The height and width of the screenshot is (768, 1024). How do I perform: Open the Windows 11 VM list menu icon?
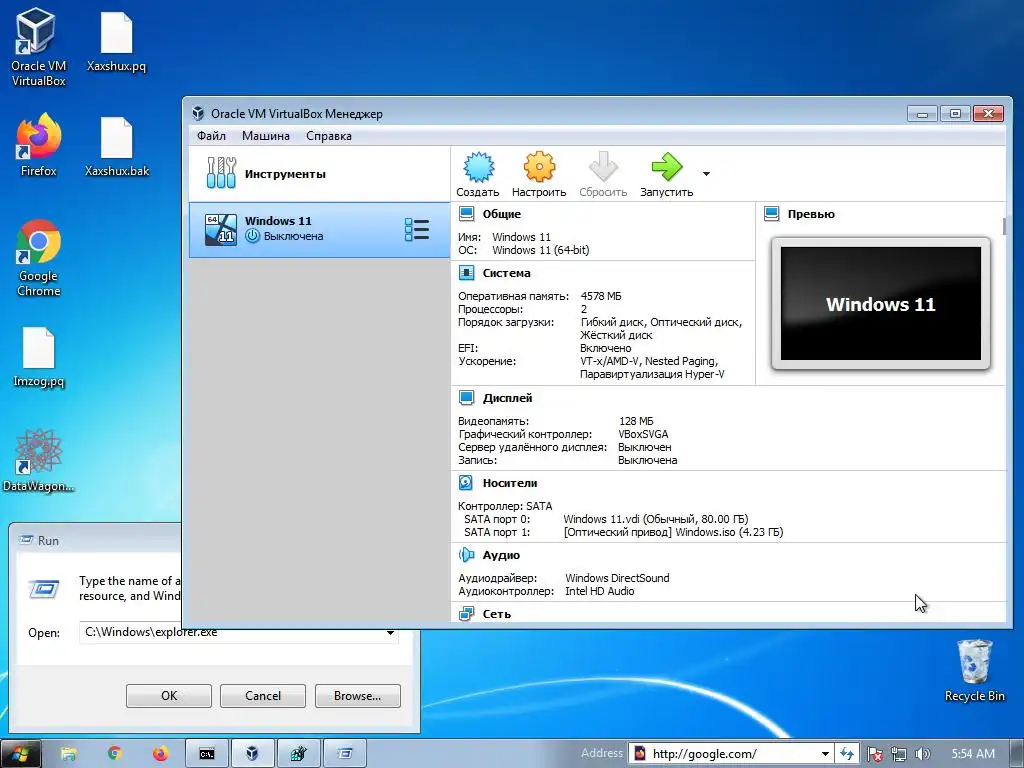click(x=417, y=230)
